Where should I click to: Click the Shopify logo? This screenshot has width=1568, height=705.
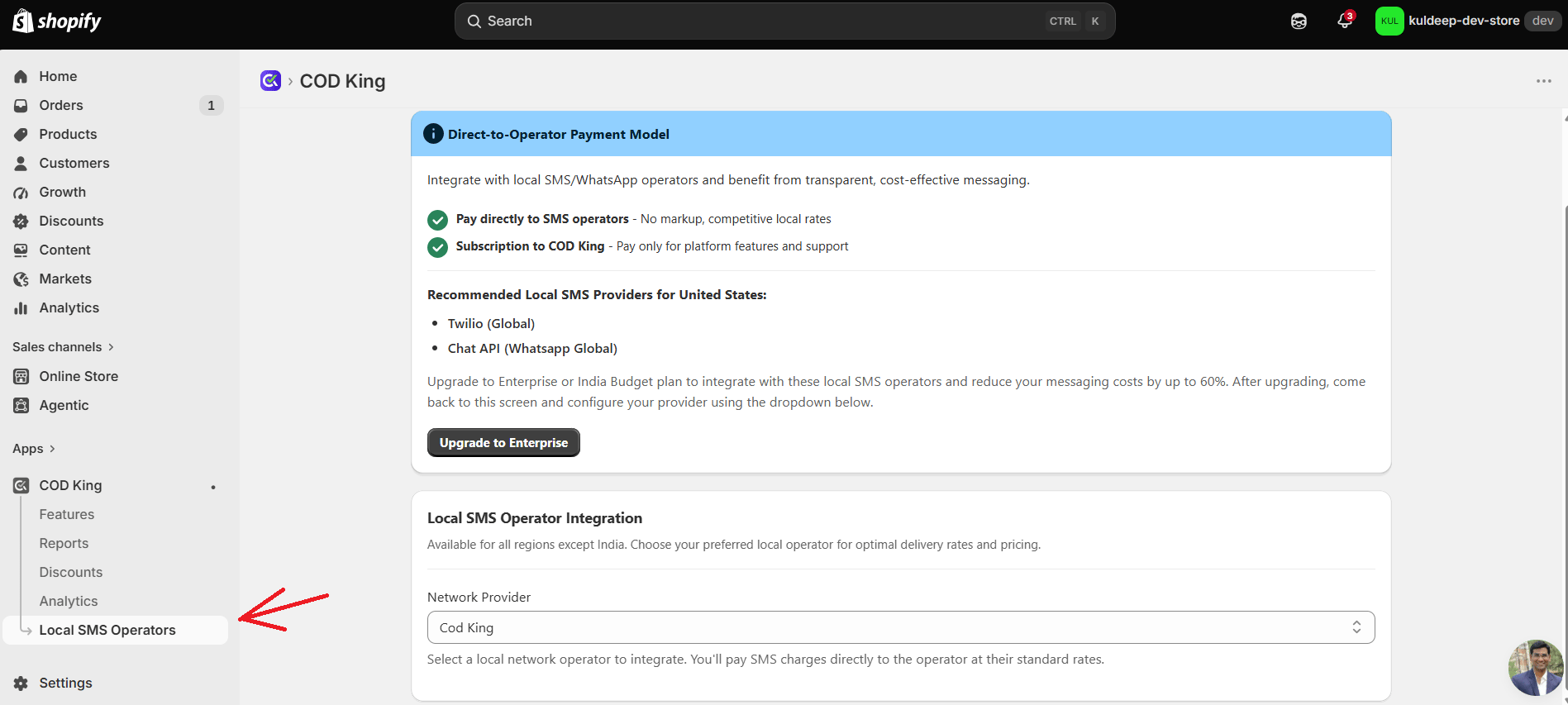tap(57, 21)
